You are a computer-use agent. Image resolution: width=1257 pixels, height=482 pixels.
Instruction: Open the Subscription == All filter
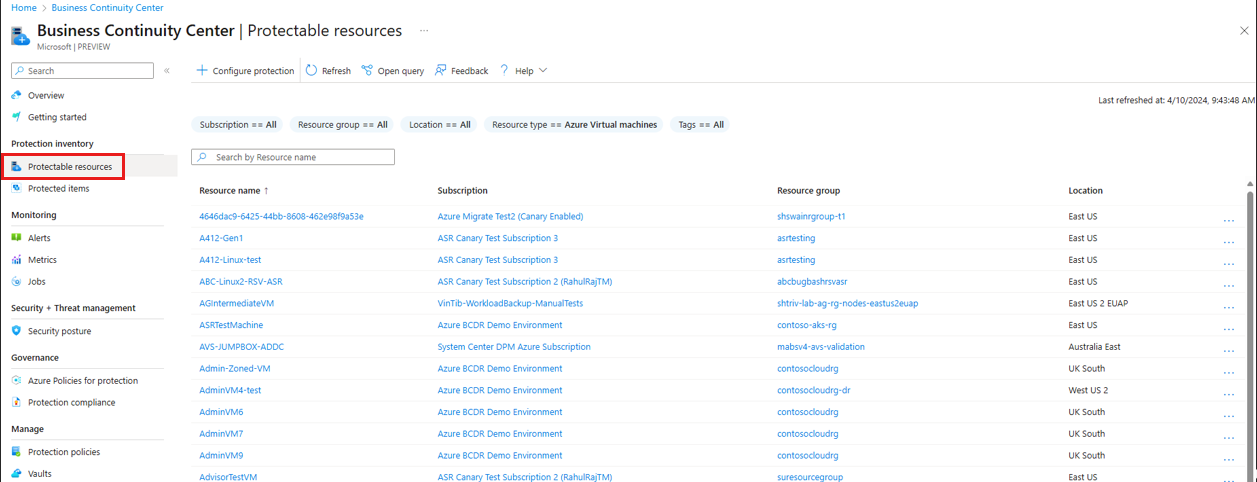[238, 125]
